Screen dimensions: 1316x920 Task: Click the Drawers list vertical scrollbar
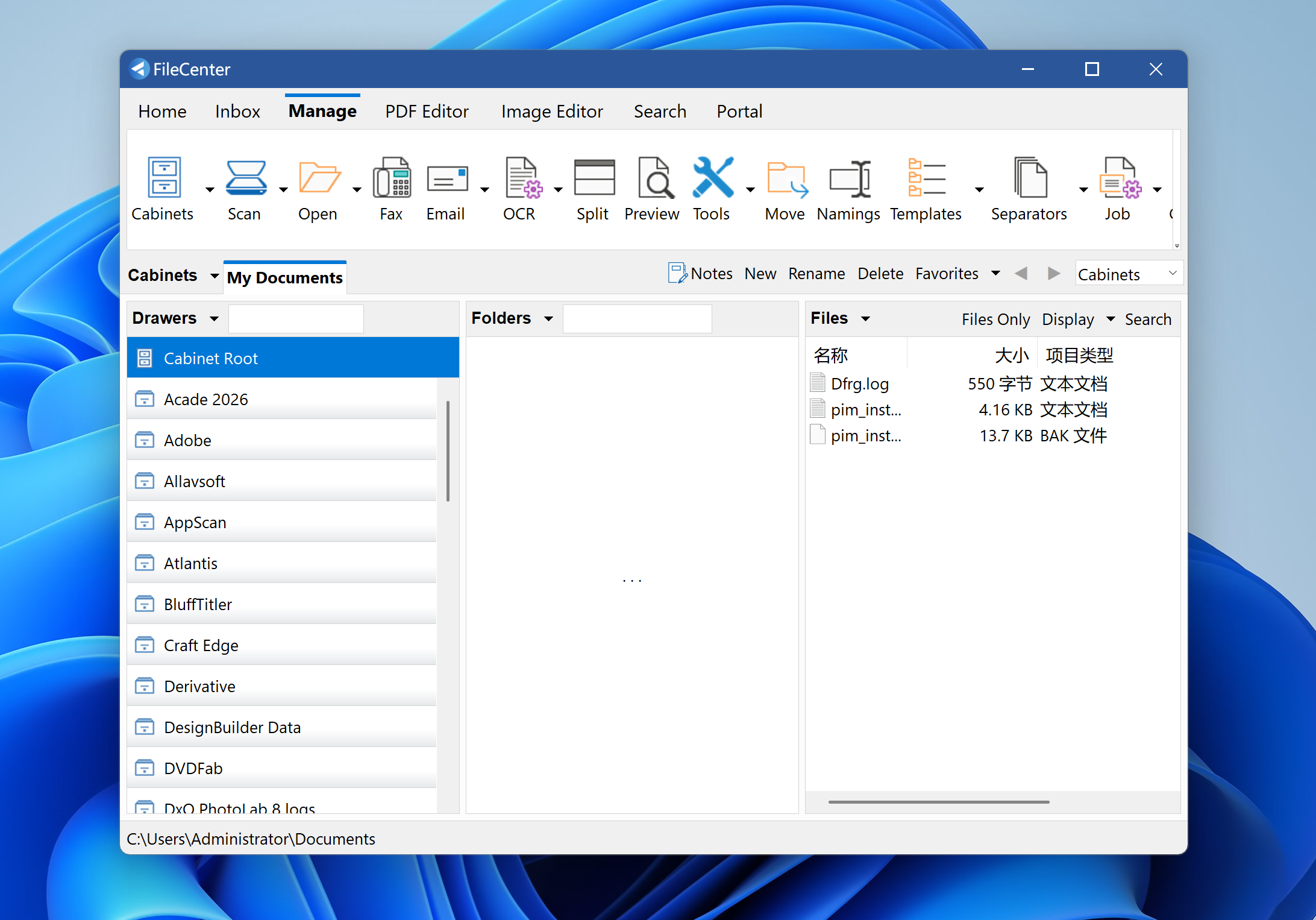click(x=448, y=451)
